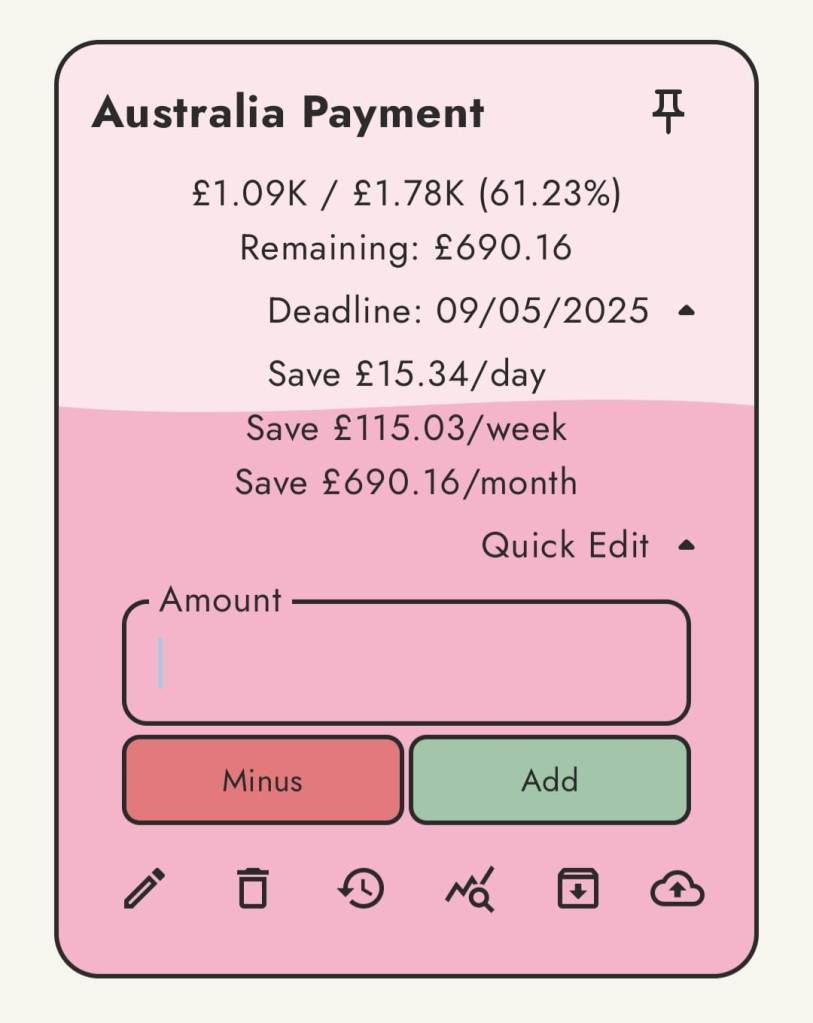Open the chart analysis magnifier icon

[x=470, y=888]
